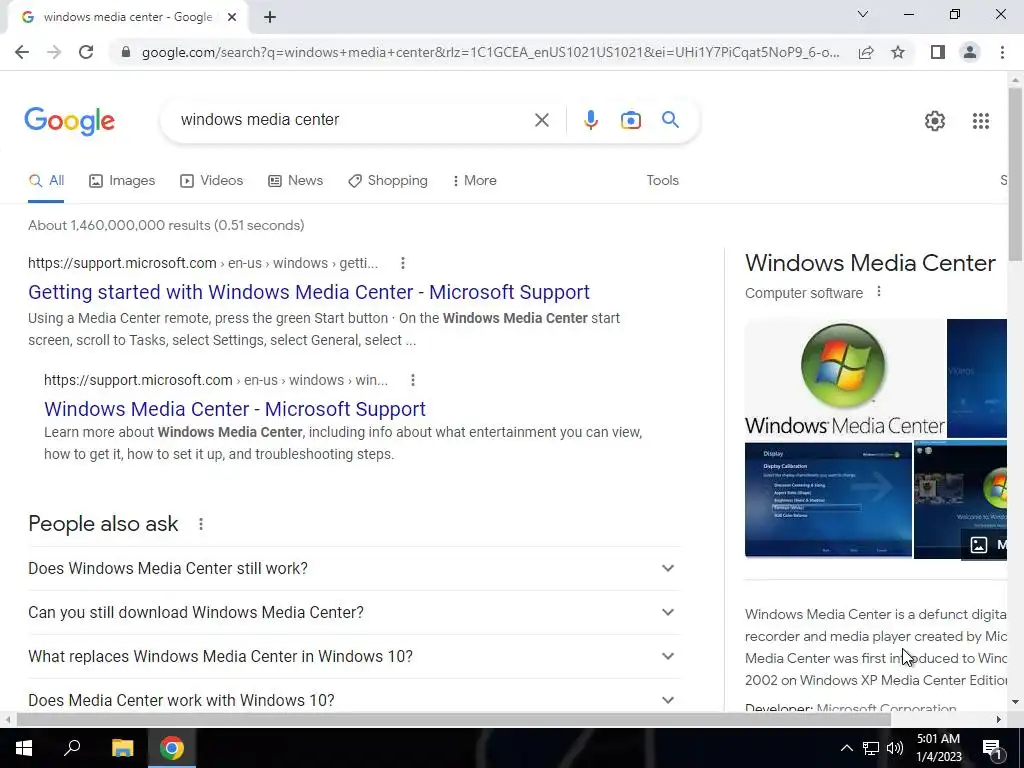Click the padlock site info icon
The image size is (1024, 768).
tap(125, 52)
